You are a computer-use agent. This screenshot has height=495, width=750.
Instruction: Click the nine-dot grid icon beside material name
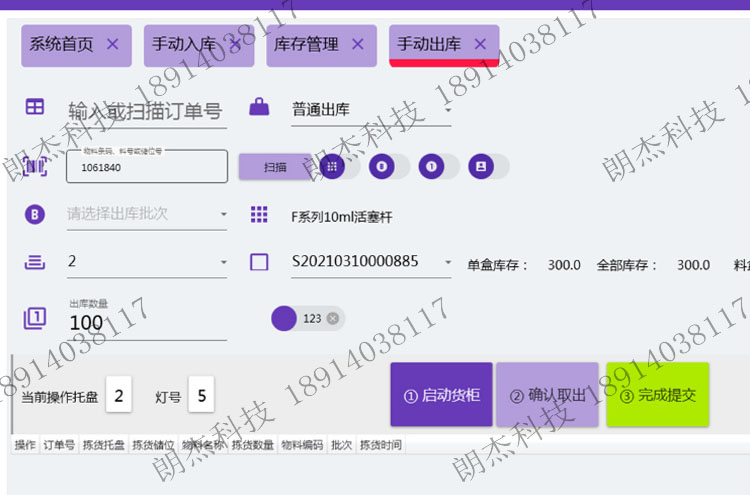(x=259, y=214)
